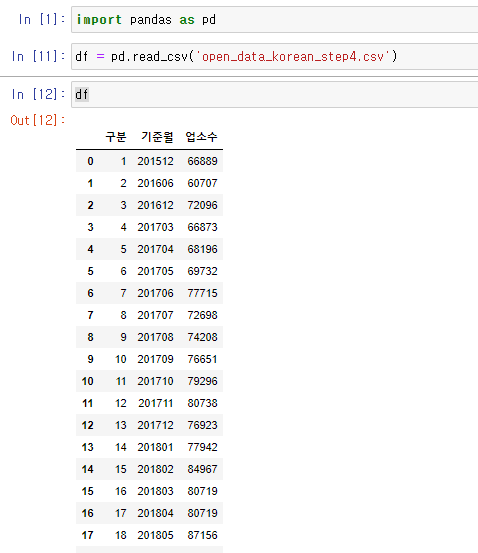Image resolution: width=478 pixels, height=553 pixels.
Task: Click the cell 201711
Action: click(156, 403)
